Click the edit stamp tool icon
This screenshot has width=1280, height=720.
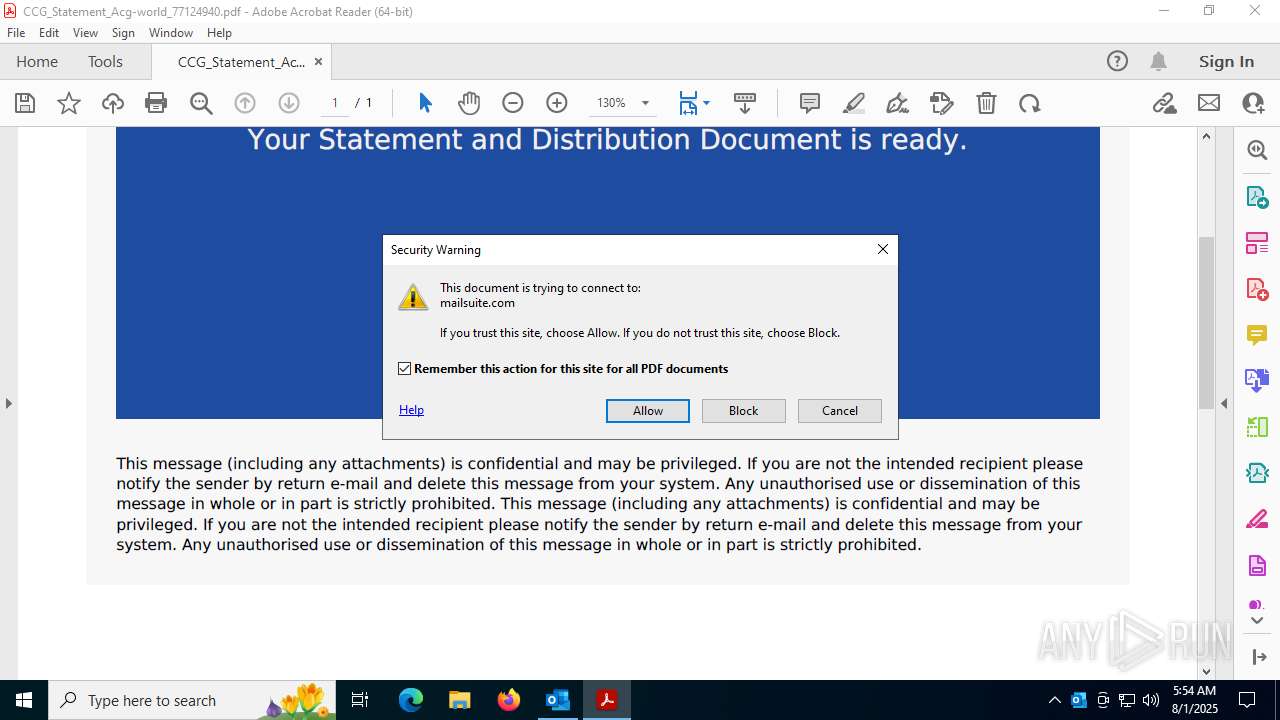(942, 103)
